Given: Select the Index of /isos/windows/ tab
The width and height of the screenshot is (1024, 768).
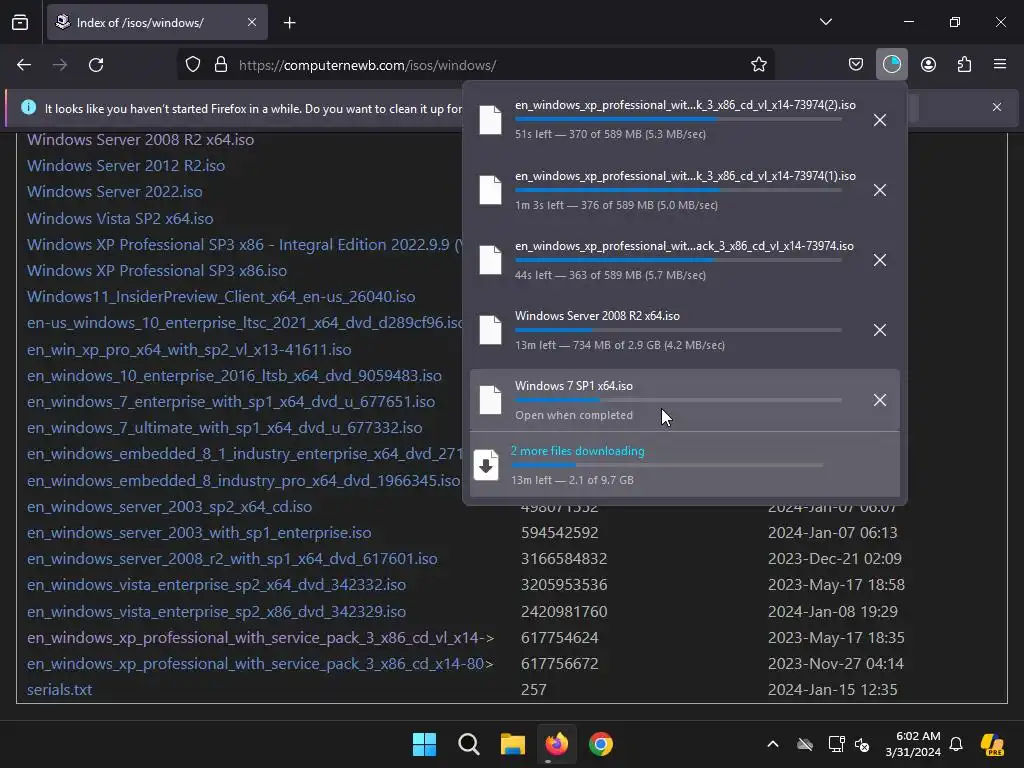Looking at the screenshot, I should click(x=157, y=22).
